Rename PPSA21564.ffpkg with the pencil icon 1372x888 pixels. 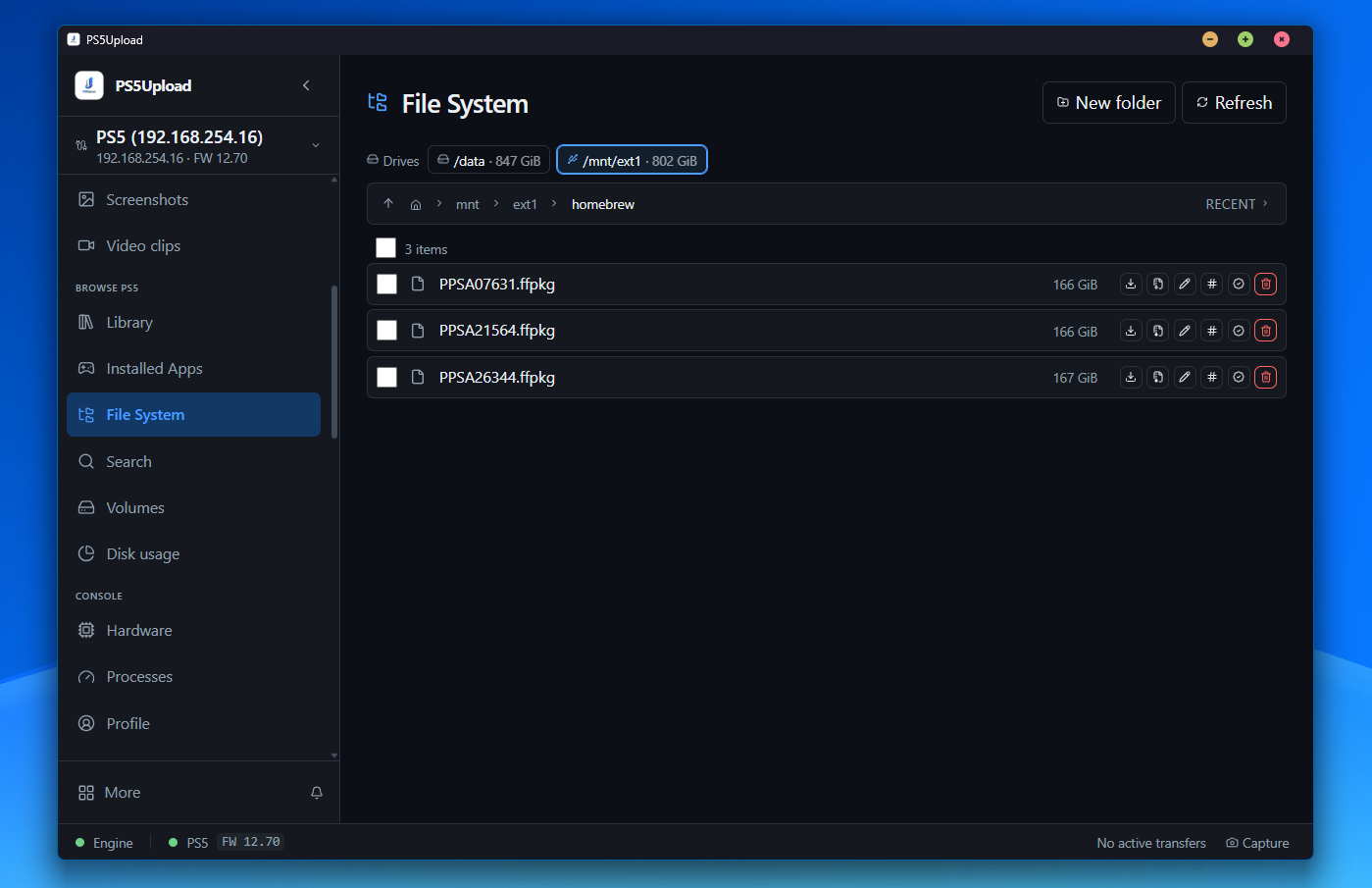point(1185,331)
